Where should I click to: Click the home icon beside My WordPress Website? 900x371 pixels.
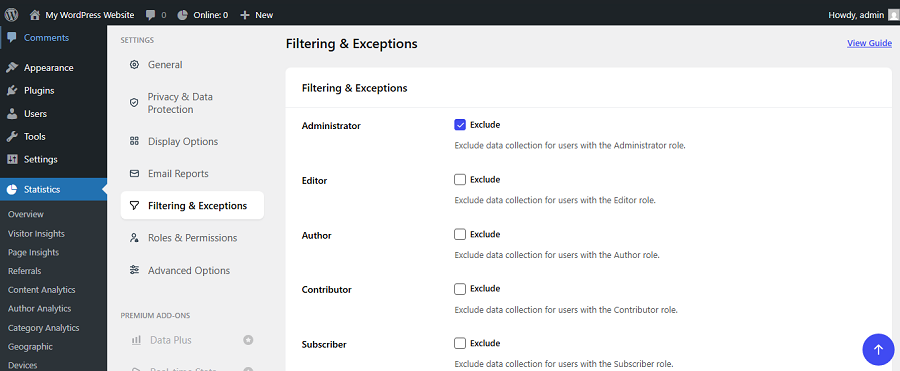(x=35, y=15)
